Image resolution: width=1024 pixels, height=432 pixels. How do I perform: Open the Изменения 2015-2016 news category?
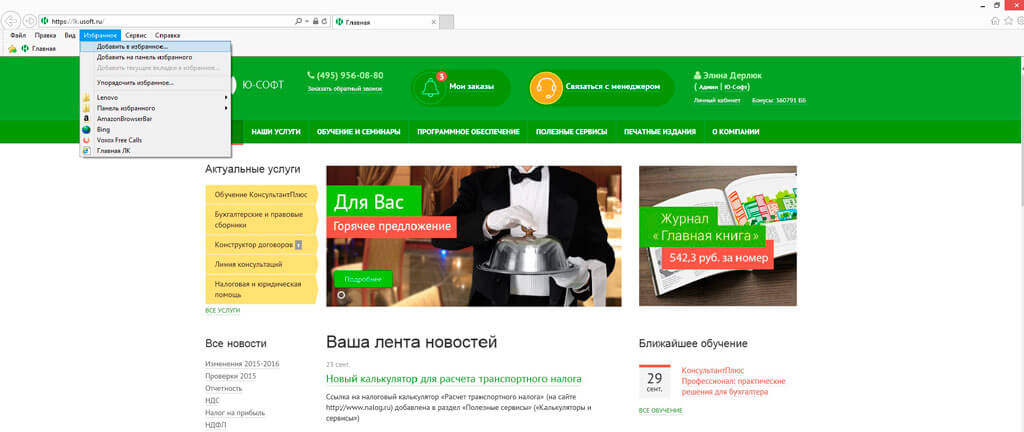pyautogui.click(x=242, y=363)
